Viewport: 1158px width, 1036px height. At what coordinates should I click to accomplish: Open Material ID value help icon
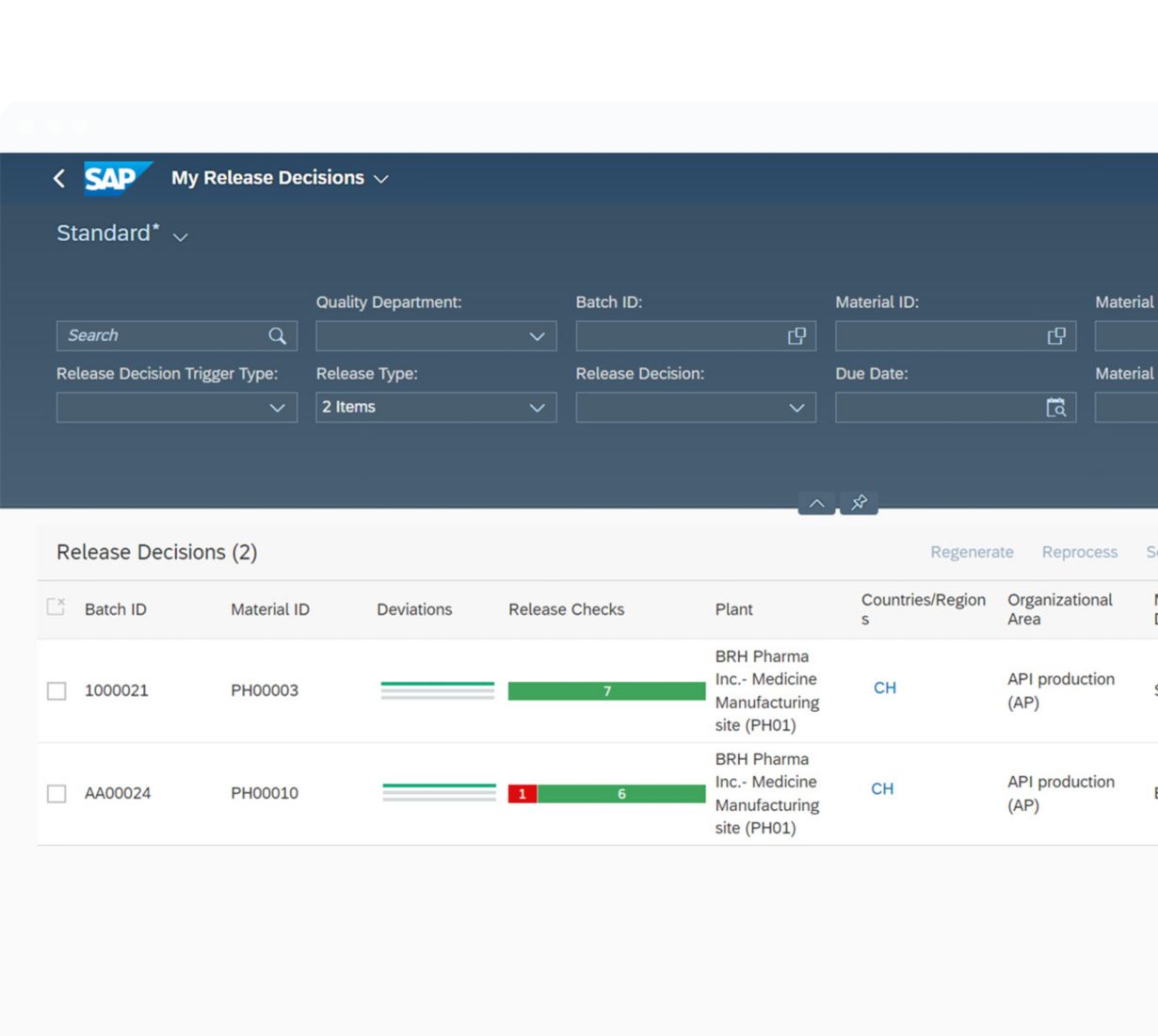coord(1056,336)
